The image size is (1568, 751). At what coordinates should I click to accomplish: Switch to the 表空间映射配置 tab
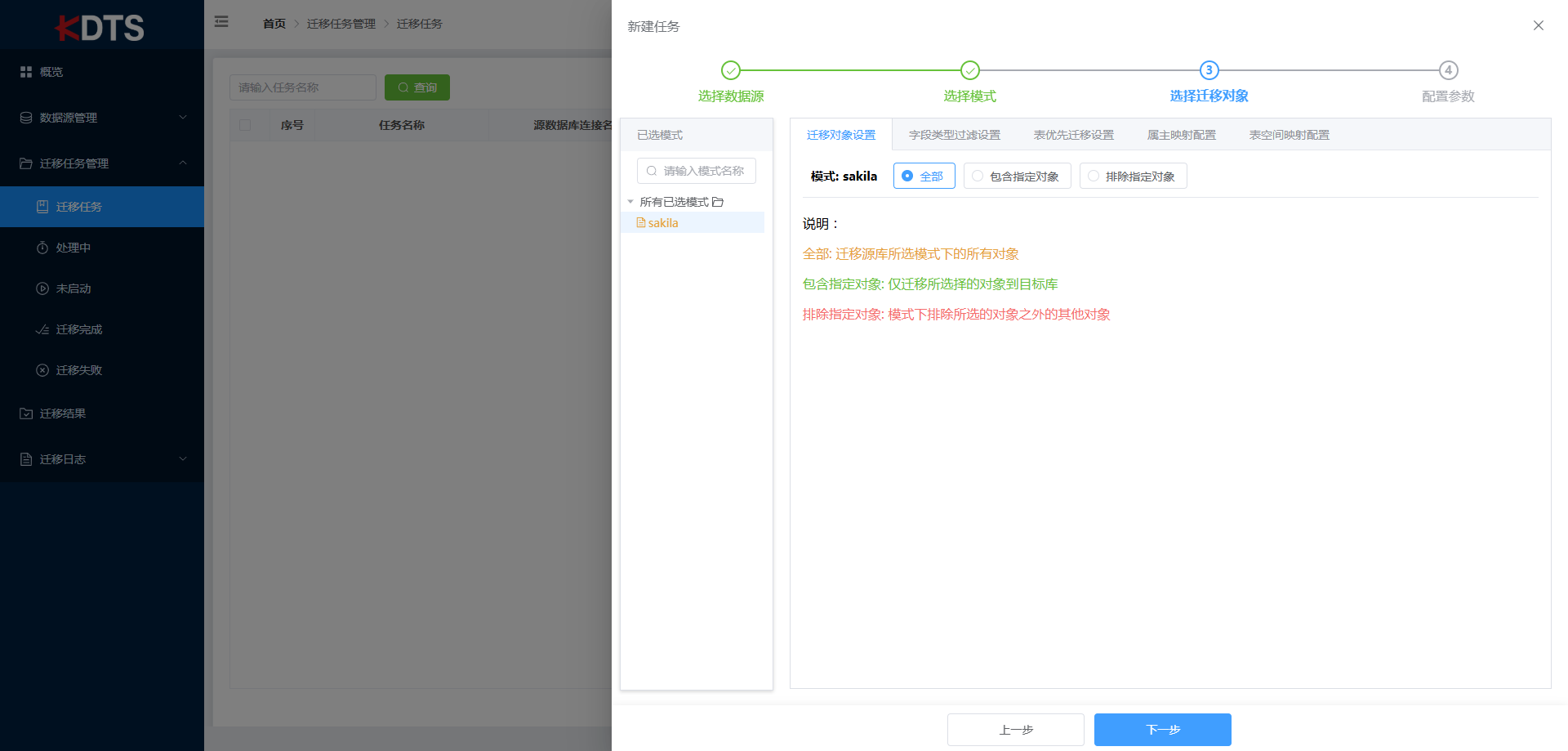pyautogui.click(x=1290, y=135)
